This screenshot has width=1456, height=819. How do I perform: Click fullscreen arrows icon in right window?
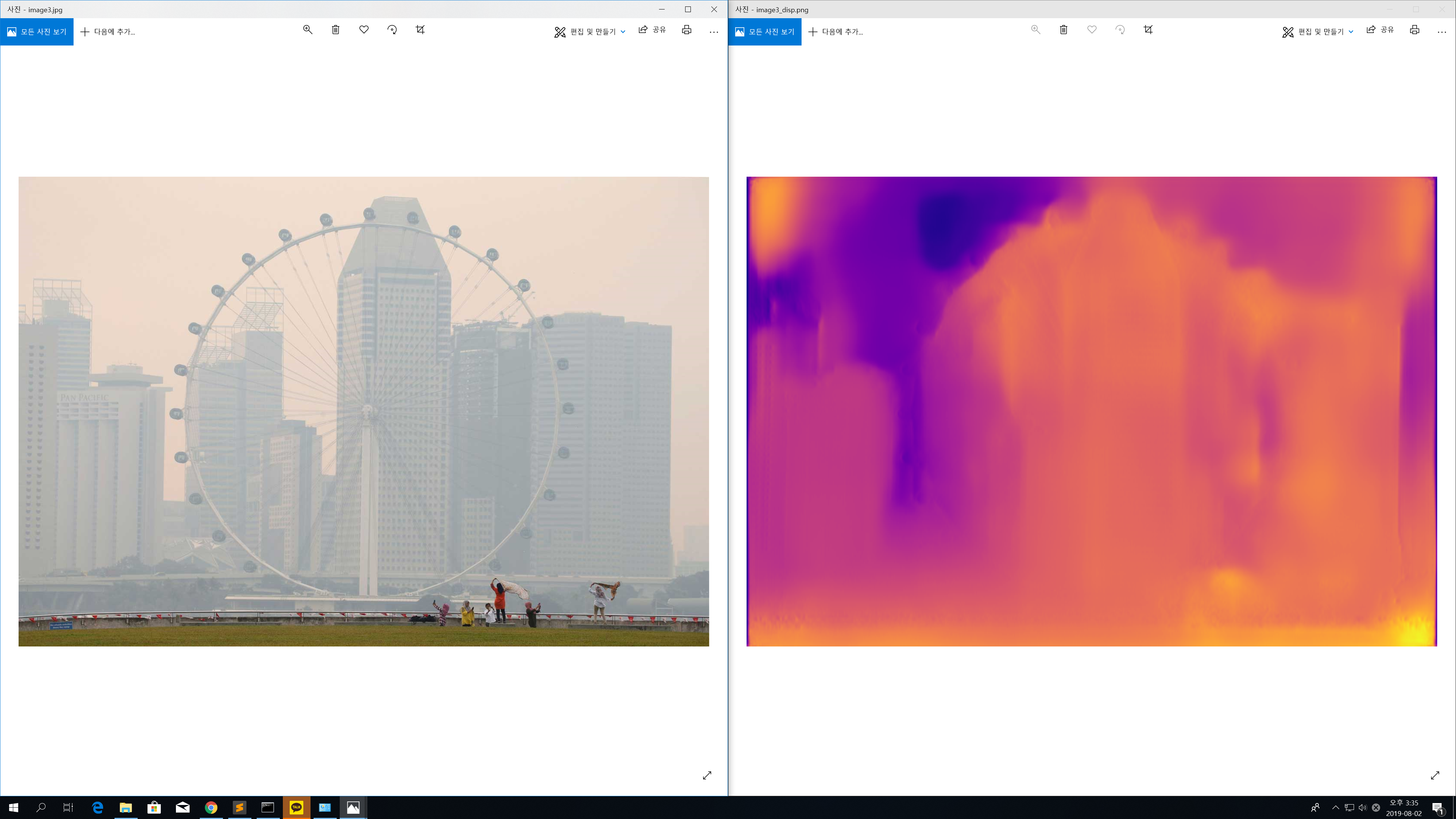(x=1435, y=775)
